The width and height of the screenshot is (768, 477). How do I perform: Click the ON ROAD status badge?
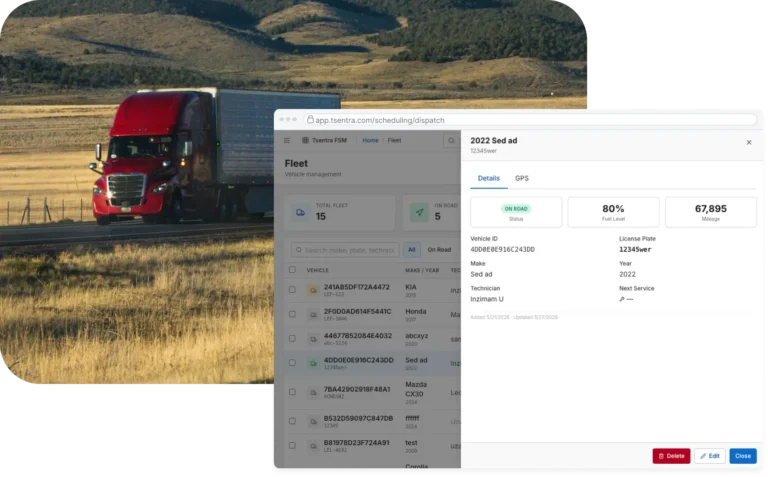[x=516, y=209]
